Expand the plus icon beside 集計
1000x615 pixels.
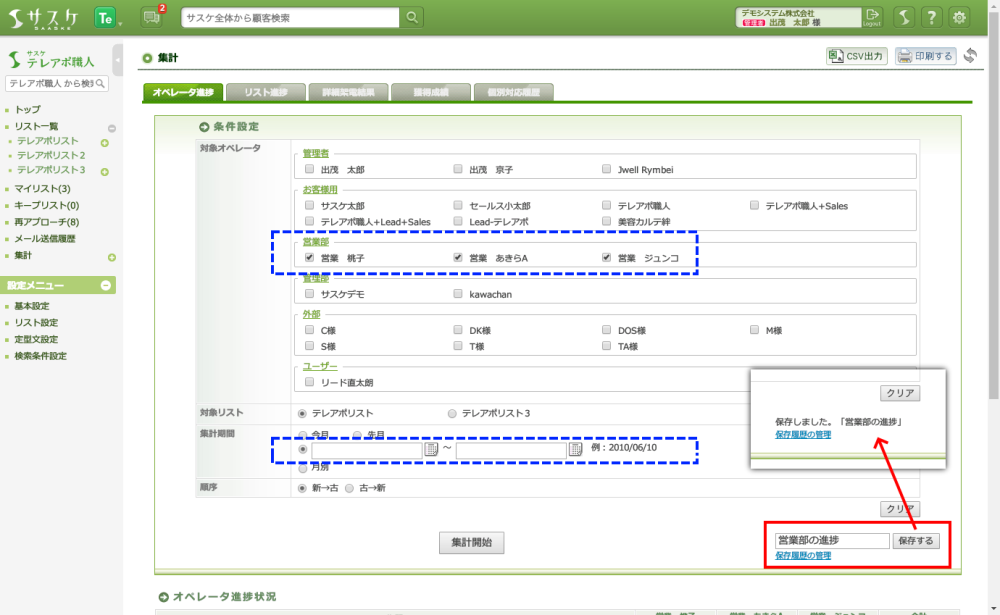click(112, 257)
